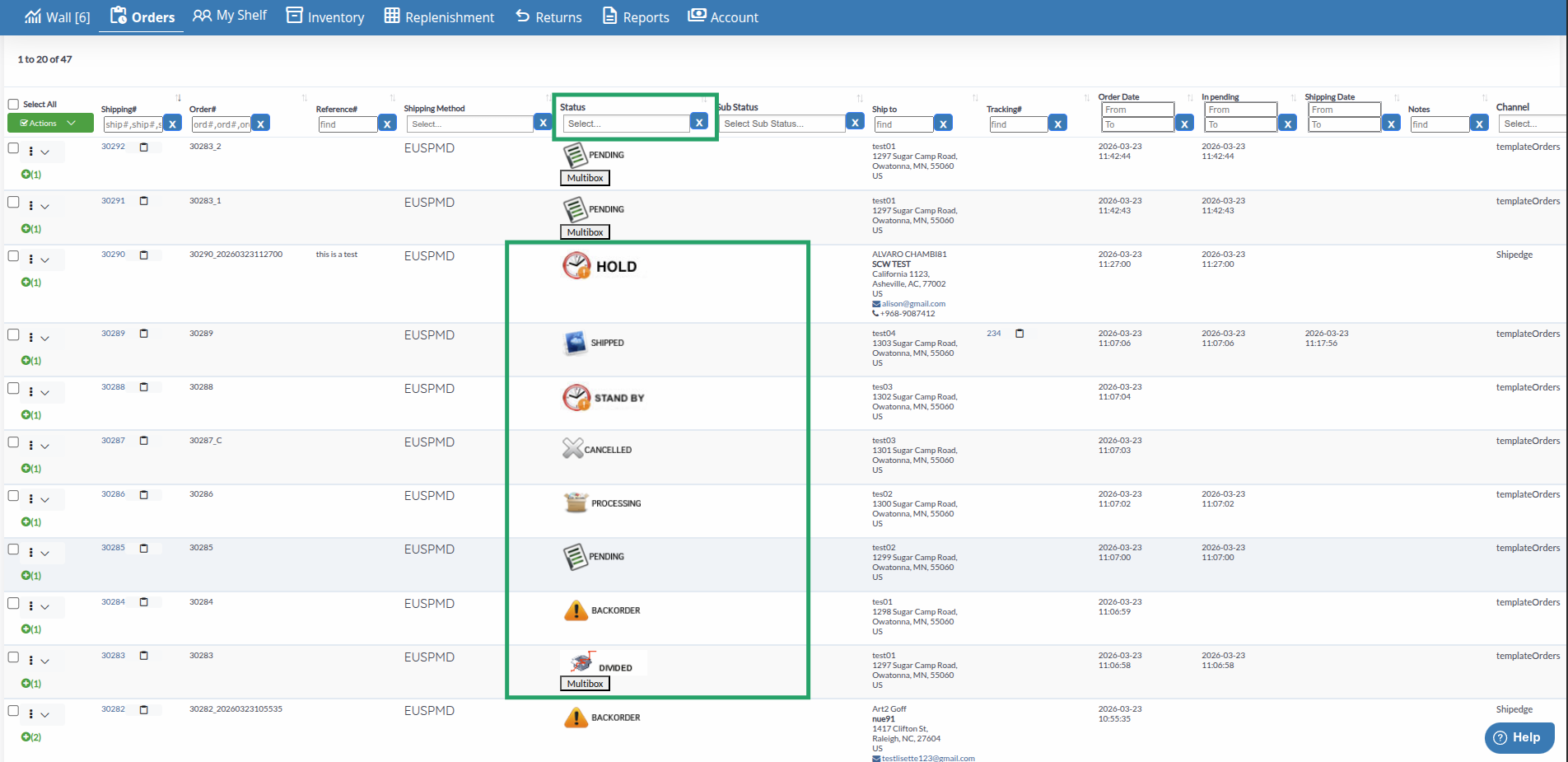Open the green Actions dropdown
1568x762 pixels.
point(49,124)
